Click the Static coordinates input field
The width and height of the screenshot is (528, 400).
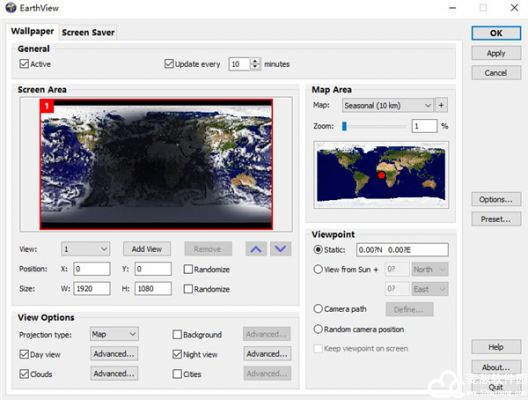(402, 250)
